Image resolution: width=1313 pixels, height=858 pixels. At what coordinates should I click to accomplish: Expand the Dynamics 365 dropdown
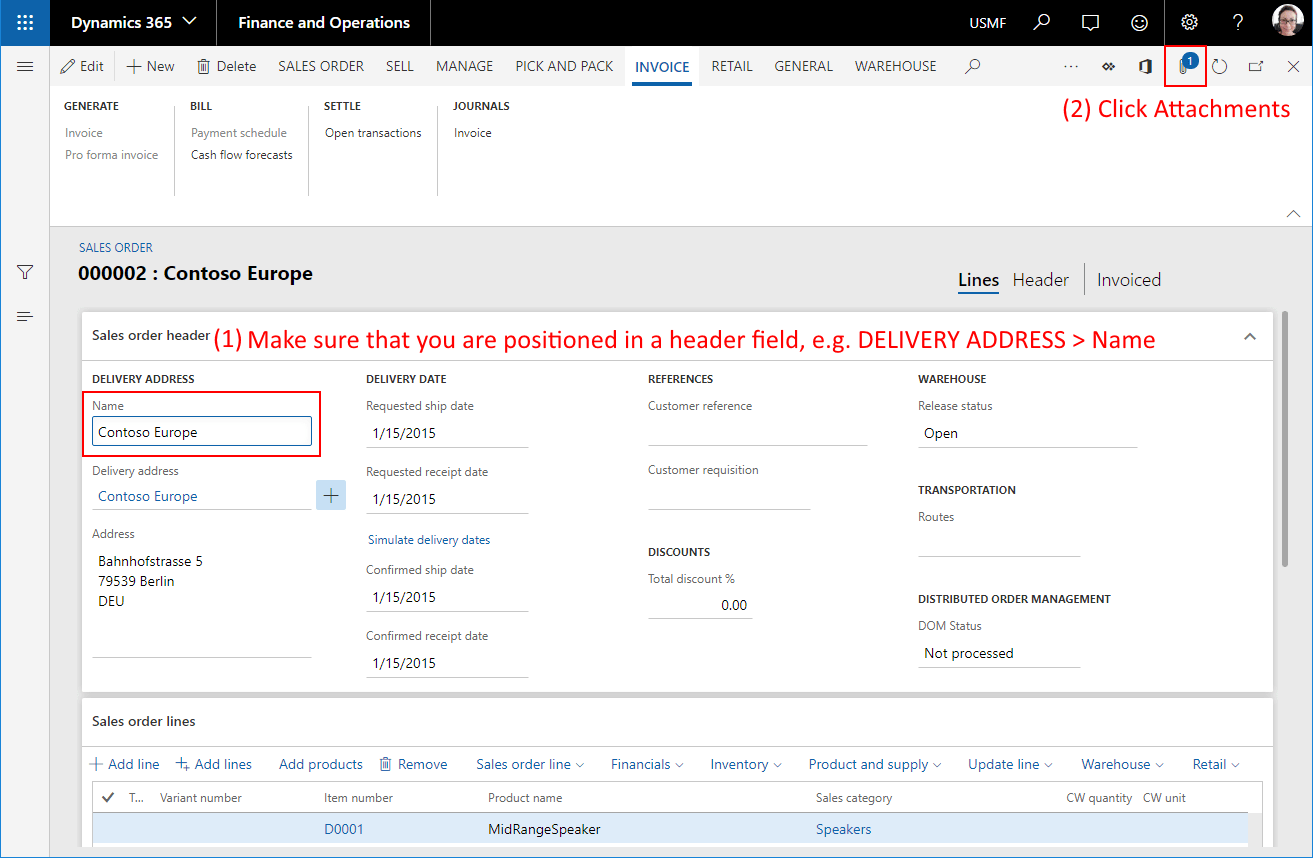[x=133, y=22]
